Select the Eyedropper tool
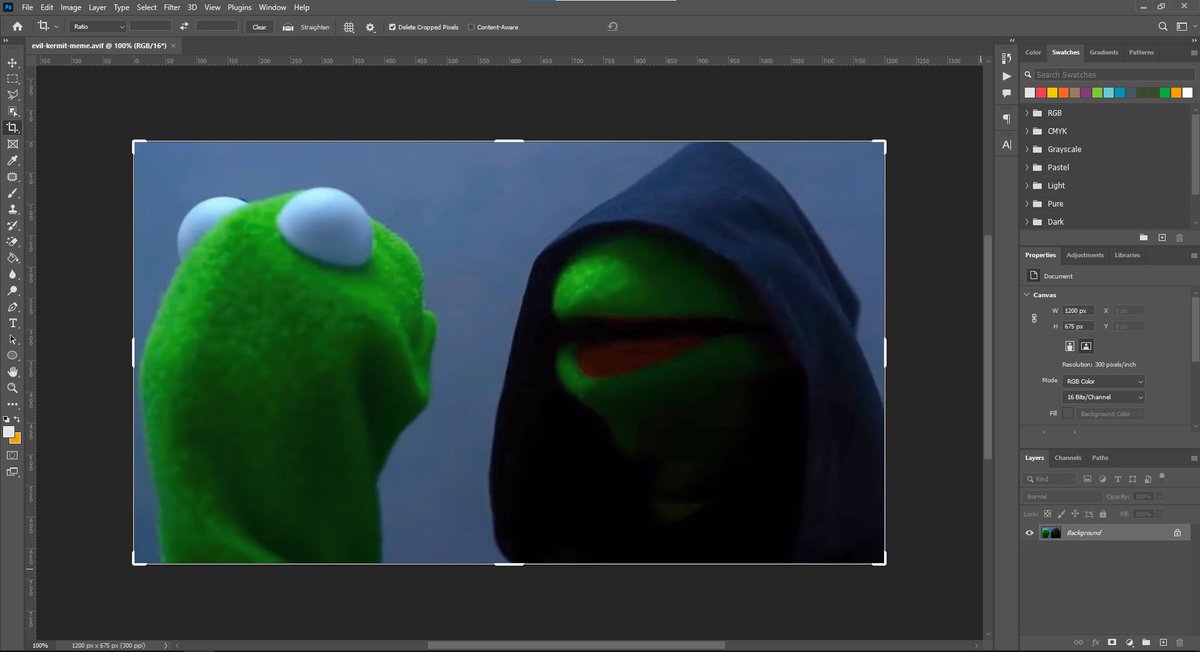 pos(13,160)
